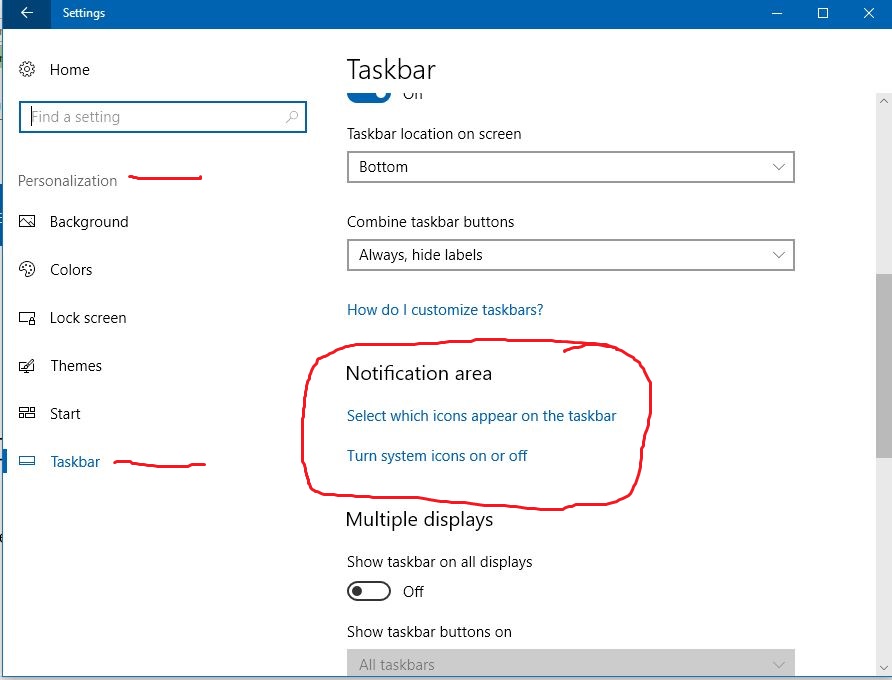Screen dimensions: 892x680
Task: Click the Themes brush icon
Action: pyautogui.click(x=27, y=365)
